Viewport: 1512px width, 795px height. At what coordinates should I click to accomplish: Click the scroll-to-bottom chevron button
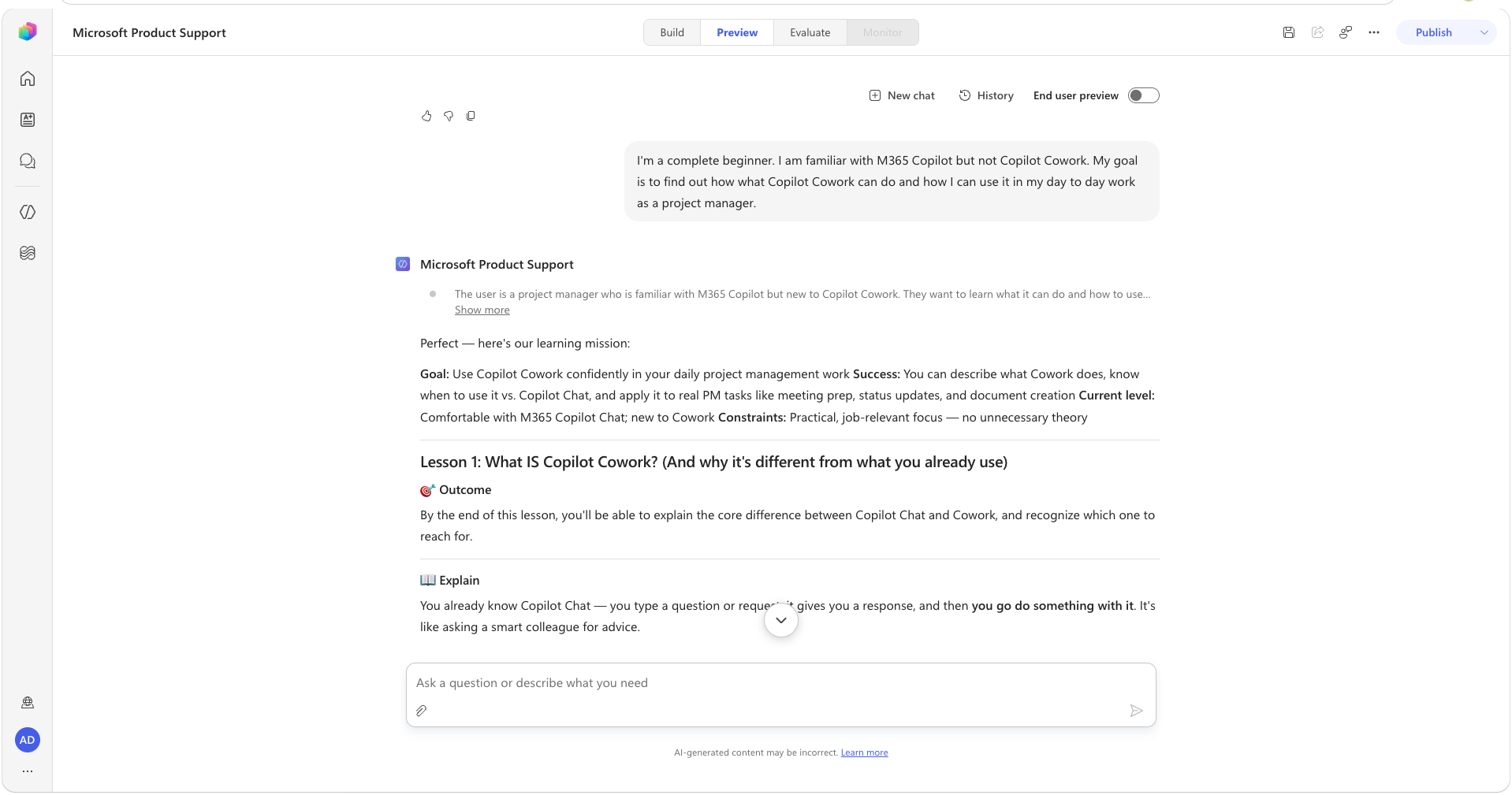(x=781, y=620)
